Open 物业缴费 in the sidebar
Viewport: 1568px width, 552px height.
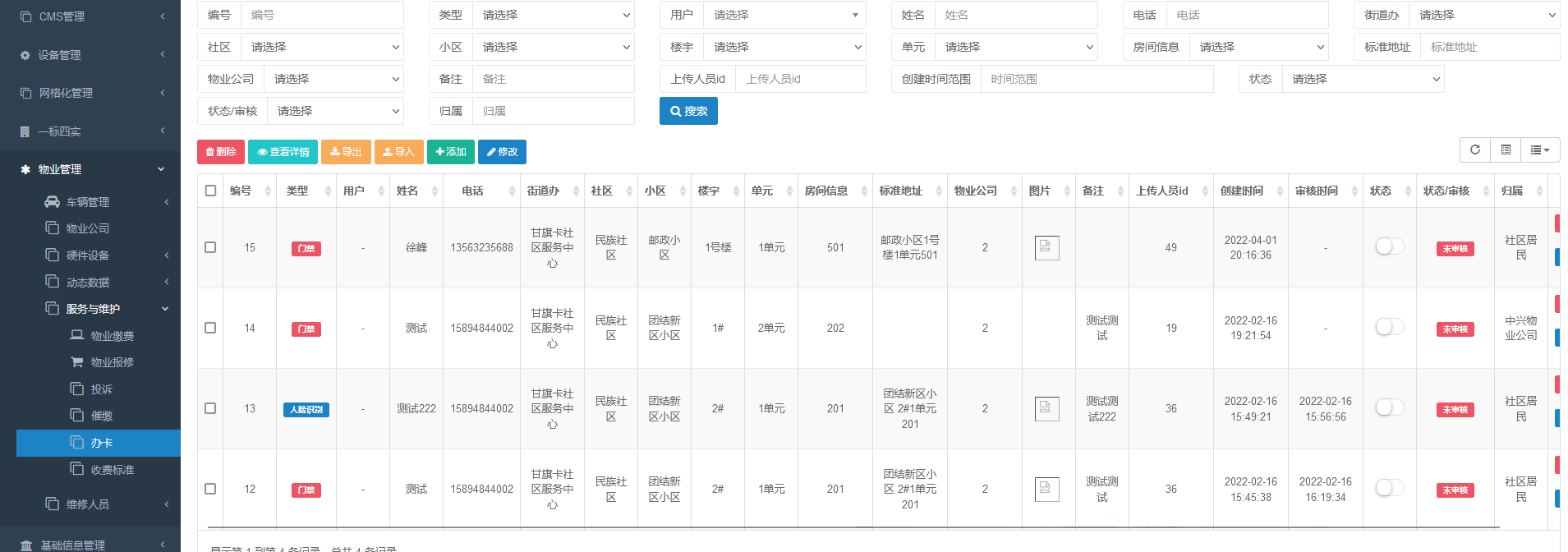[x=112, y=336]
